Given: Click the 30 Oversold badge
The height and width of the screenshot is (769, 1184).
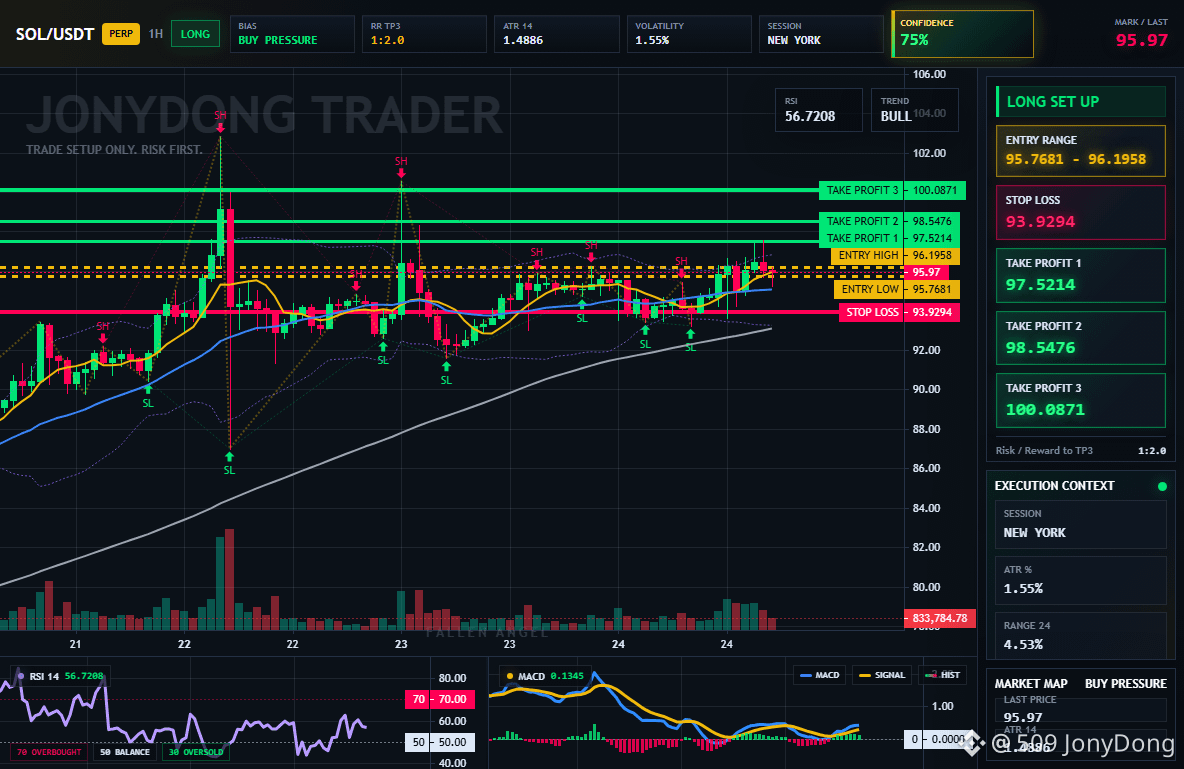Looking at the screenshot, I should point(196,752).
